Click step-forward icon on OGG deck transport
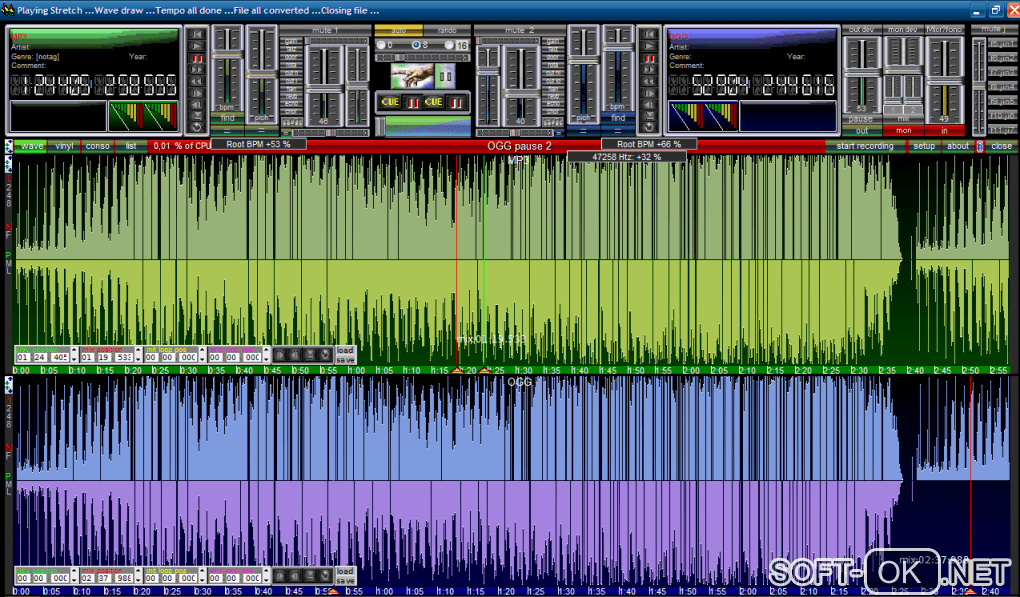 tap(649, 93)
